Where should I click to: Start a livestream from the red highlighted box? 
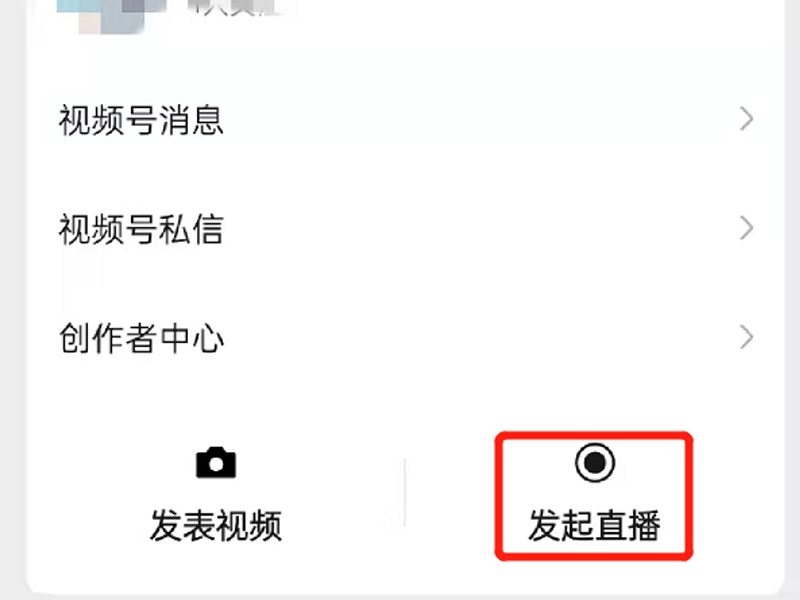tap(594, 496)
